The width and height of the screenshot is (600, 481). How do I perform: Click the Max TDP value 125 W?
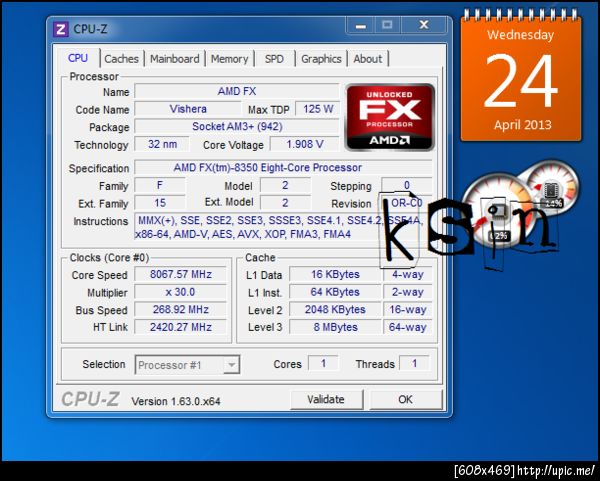pos(318,109)
